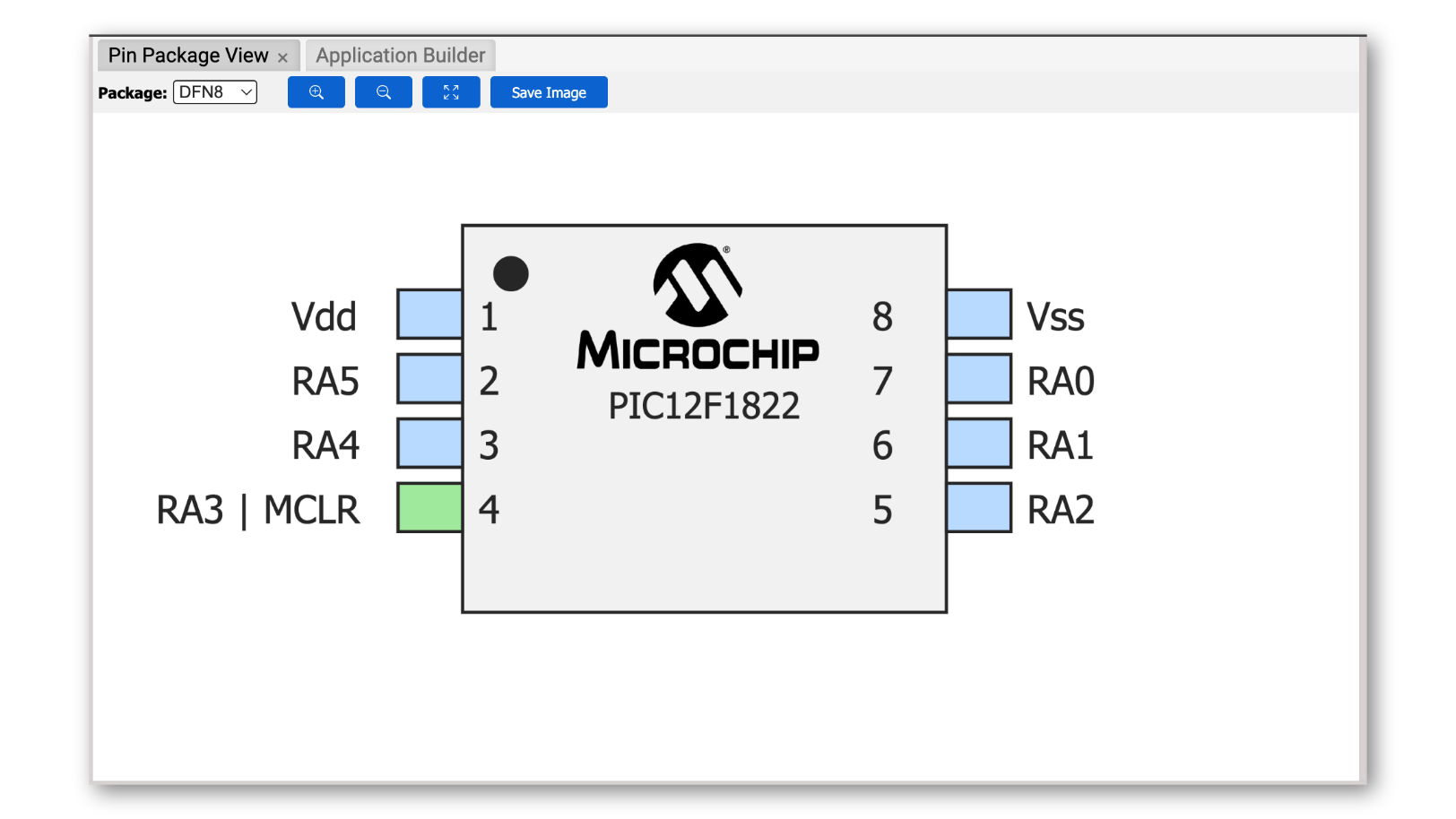Click pin number 1 inside the chip
1456x819 pixels.
click(489, 316)
